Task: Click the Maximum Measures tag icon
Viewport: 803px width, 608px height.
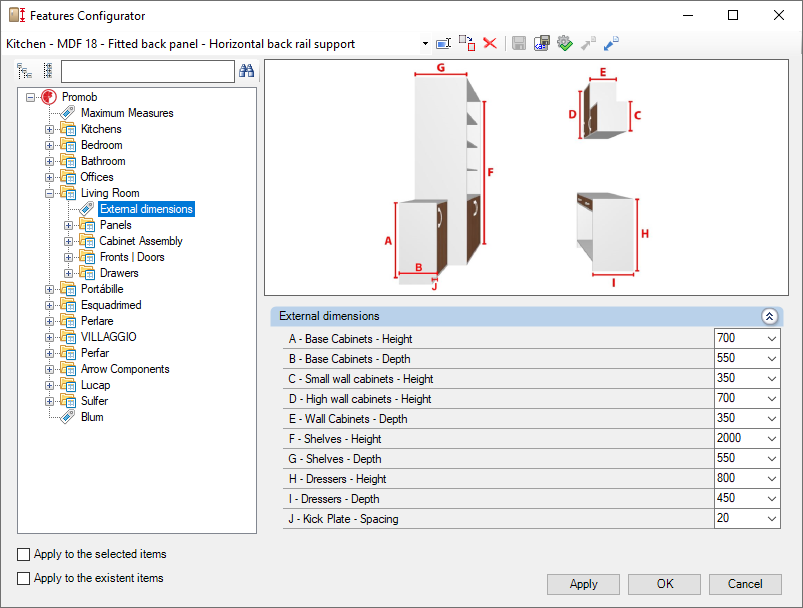Action: point(68,113)
